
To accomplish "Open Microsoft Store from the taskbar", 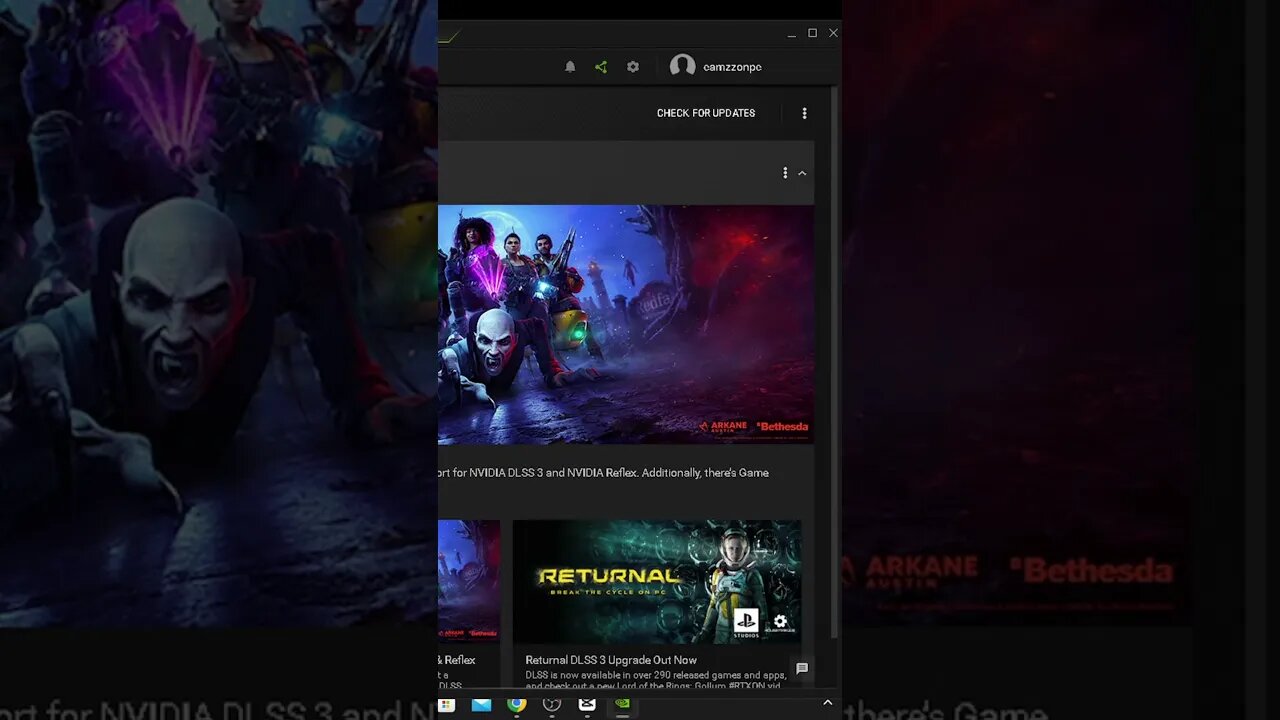I will (x=447, y=704).
